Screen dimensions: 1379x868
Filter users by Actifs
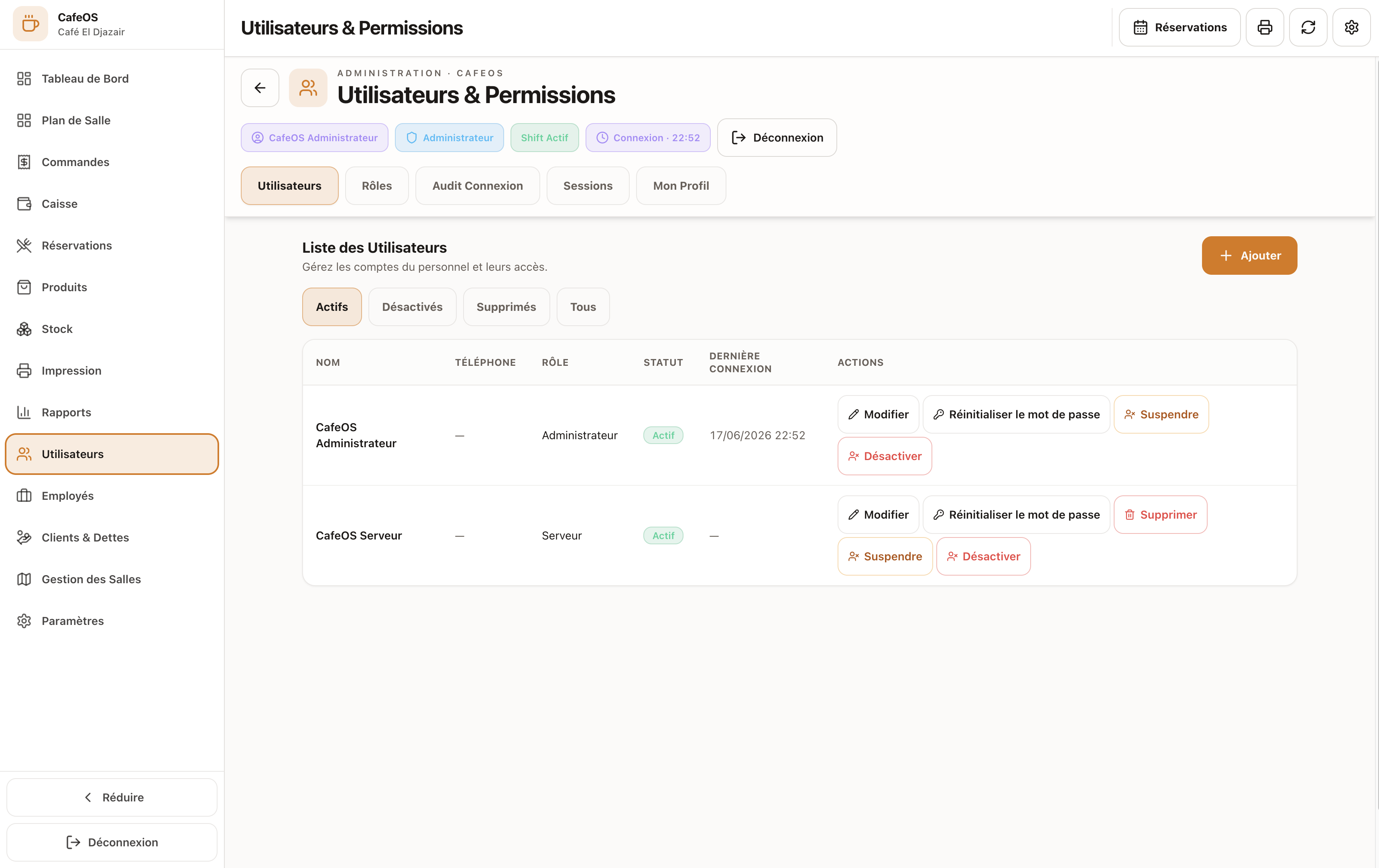(x=332, y=307)
